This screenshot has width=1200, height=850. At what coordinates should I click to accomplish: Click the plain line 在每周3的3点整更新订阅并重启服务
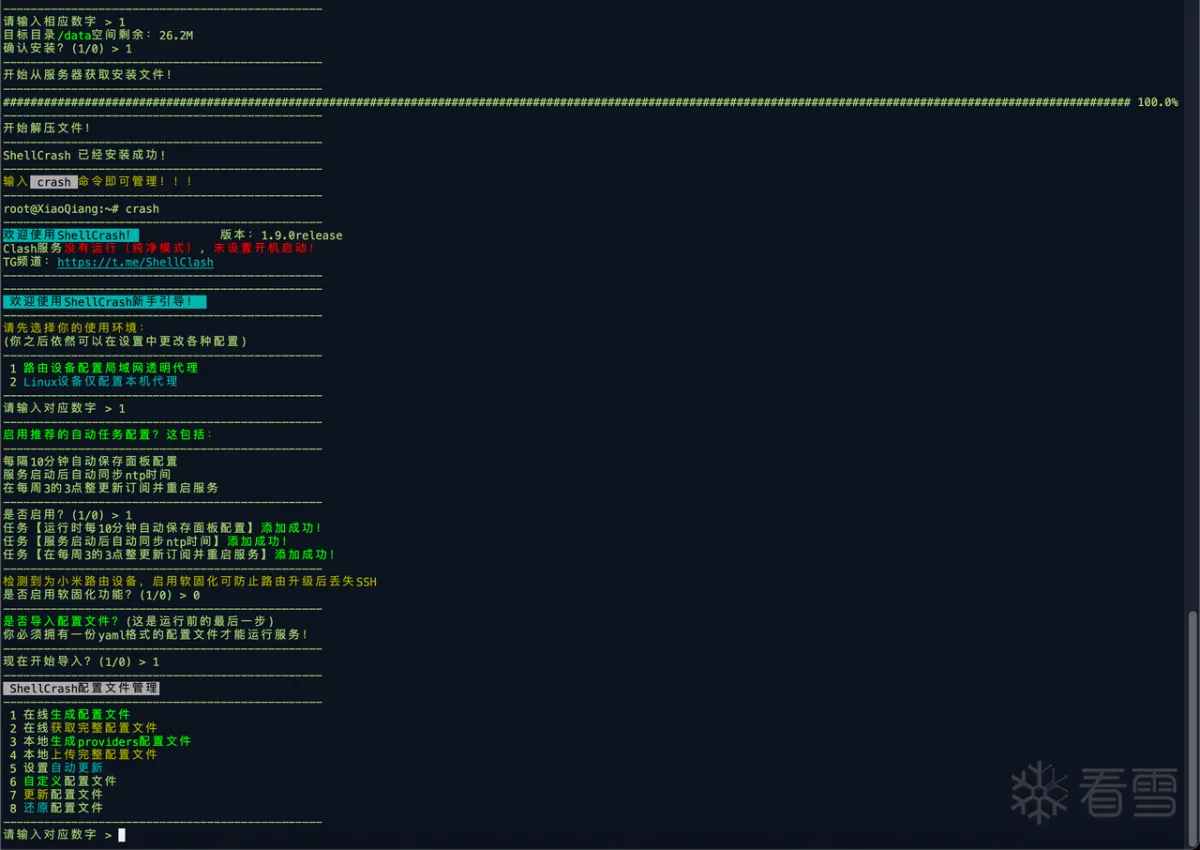pos(111,488)
